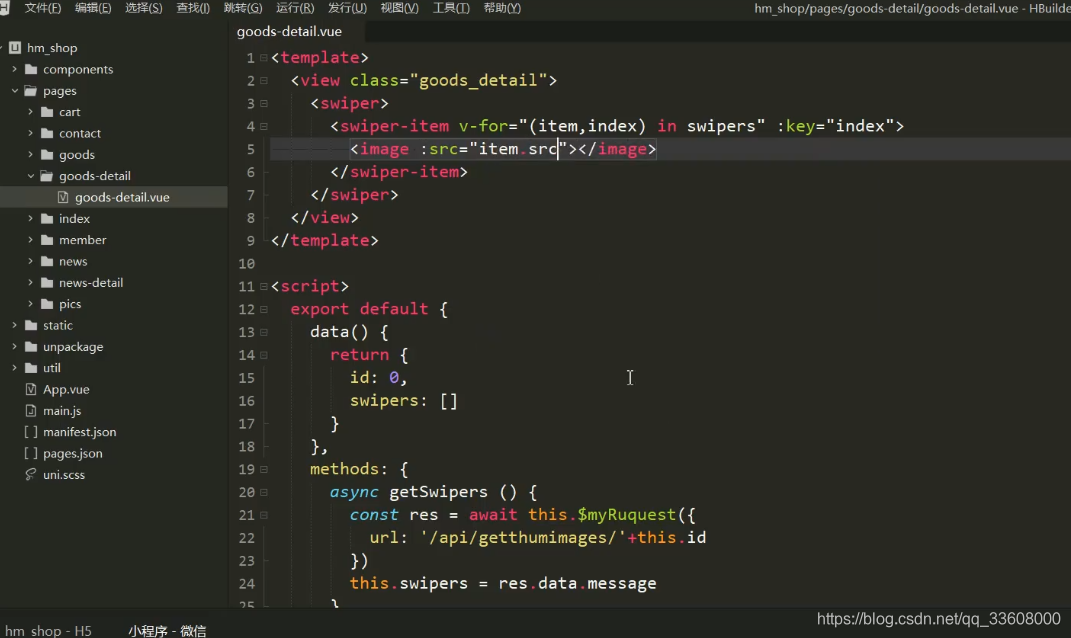Fold the template block at line 1

tap(264, 57)
